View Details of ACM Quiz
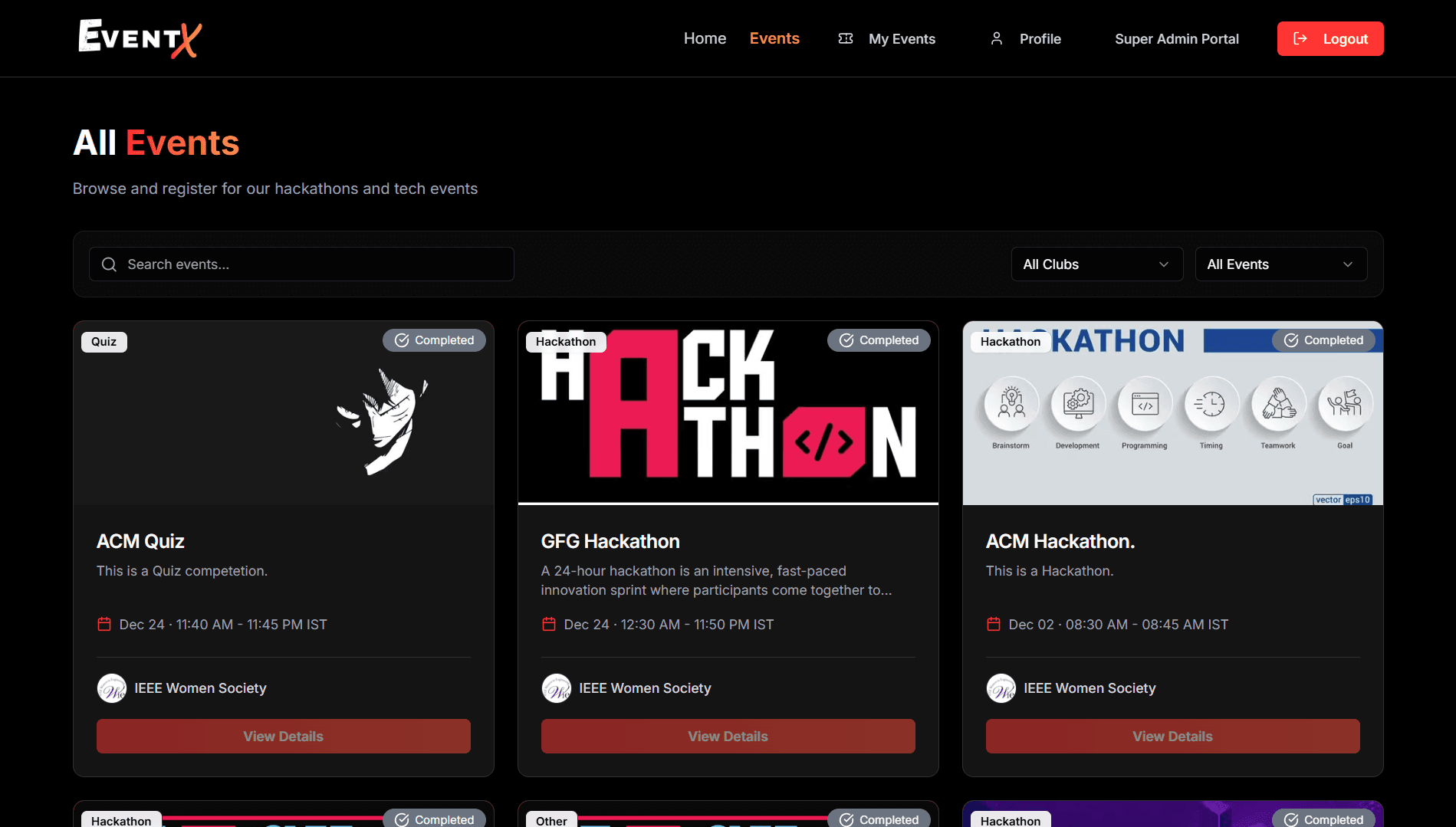The height and width of the screenshot is (827, 1456). 284,736
